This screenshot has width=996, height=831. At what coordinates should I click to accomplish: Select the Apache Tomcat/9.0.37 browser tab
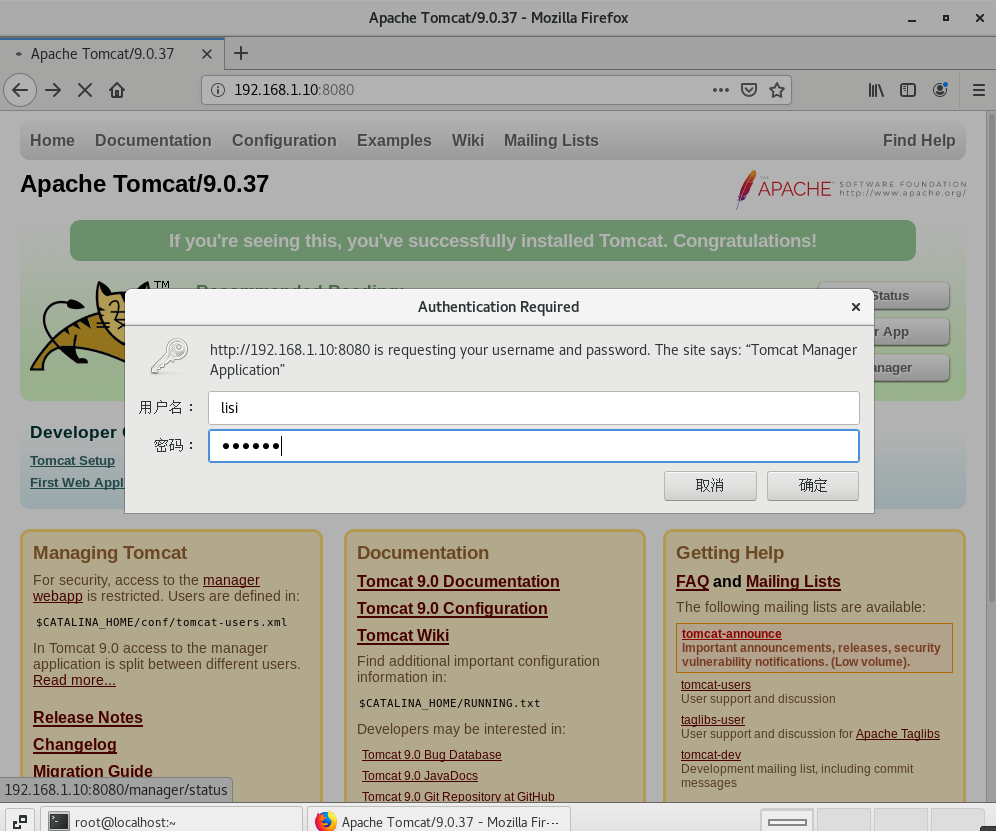111,54
